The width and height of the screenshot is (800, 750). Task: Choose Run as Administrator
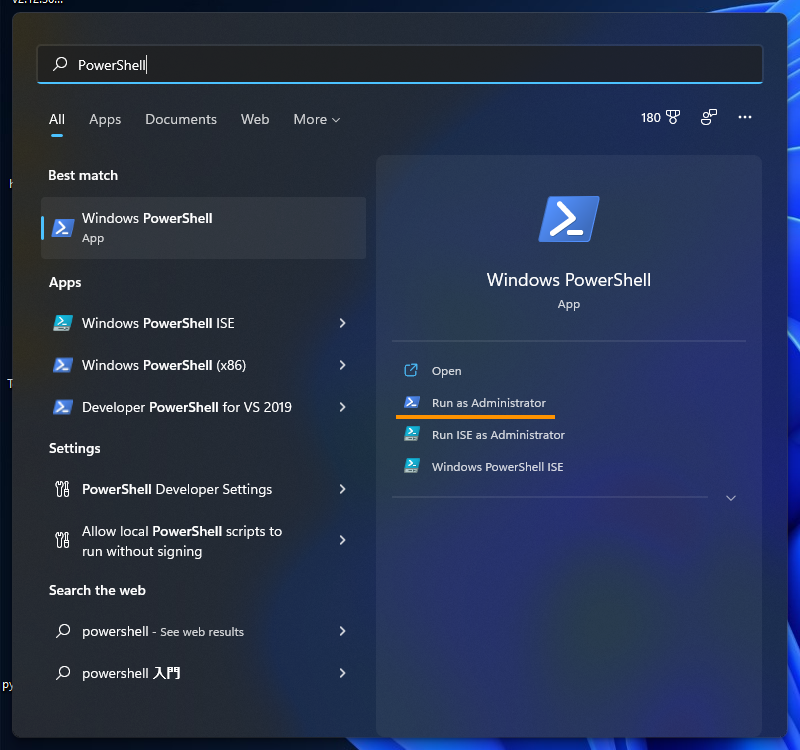[x=488, y=403]
